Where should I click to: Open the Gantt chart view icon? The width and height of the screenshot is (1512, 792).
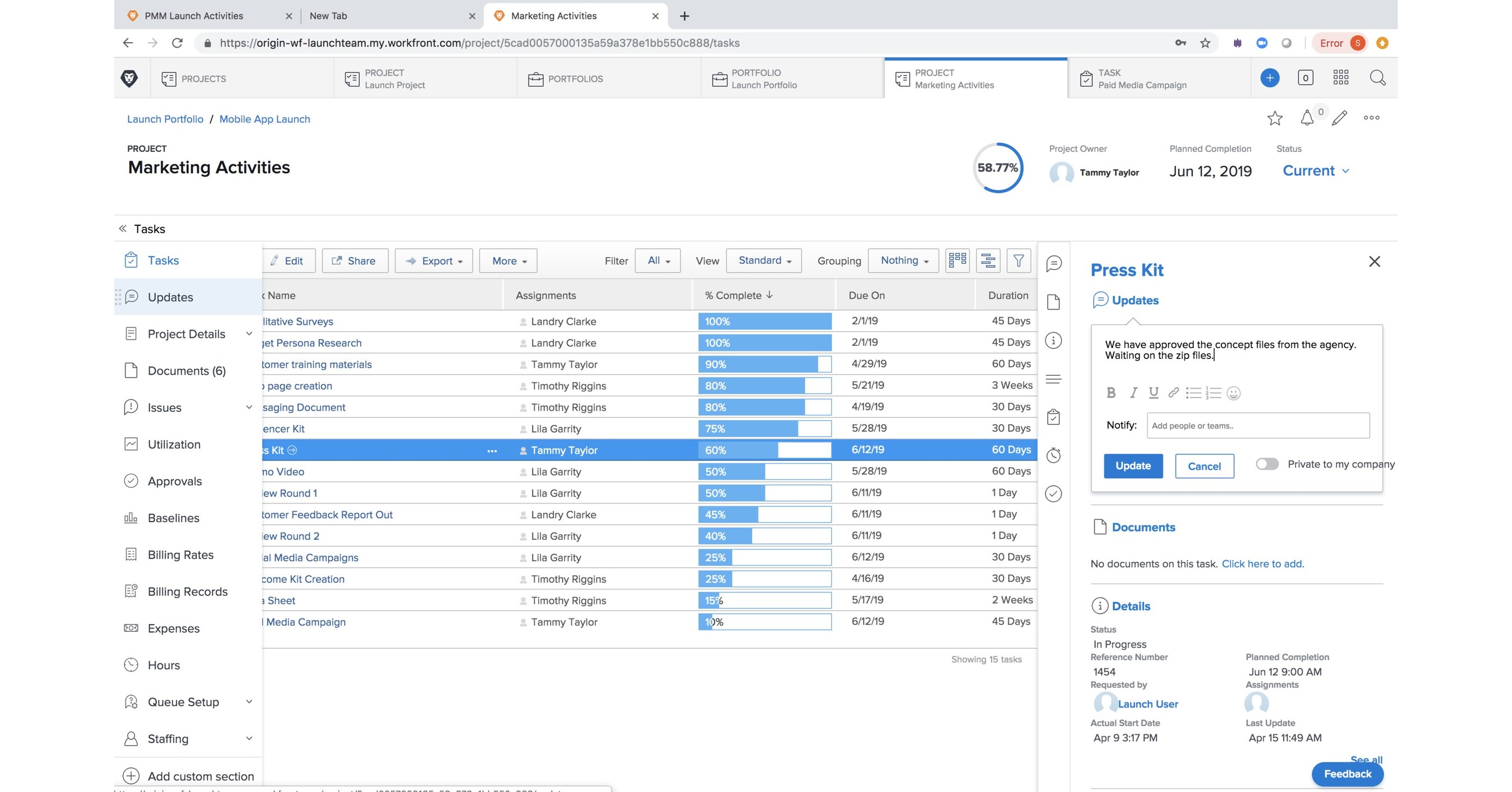pos(988,260)
